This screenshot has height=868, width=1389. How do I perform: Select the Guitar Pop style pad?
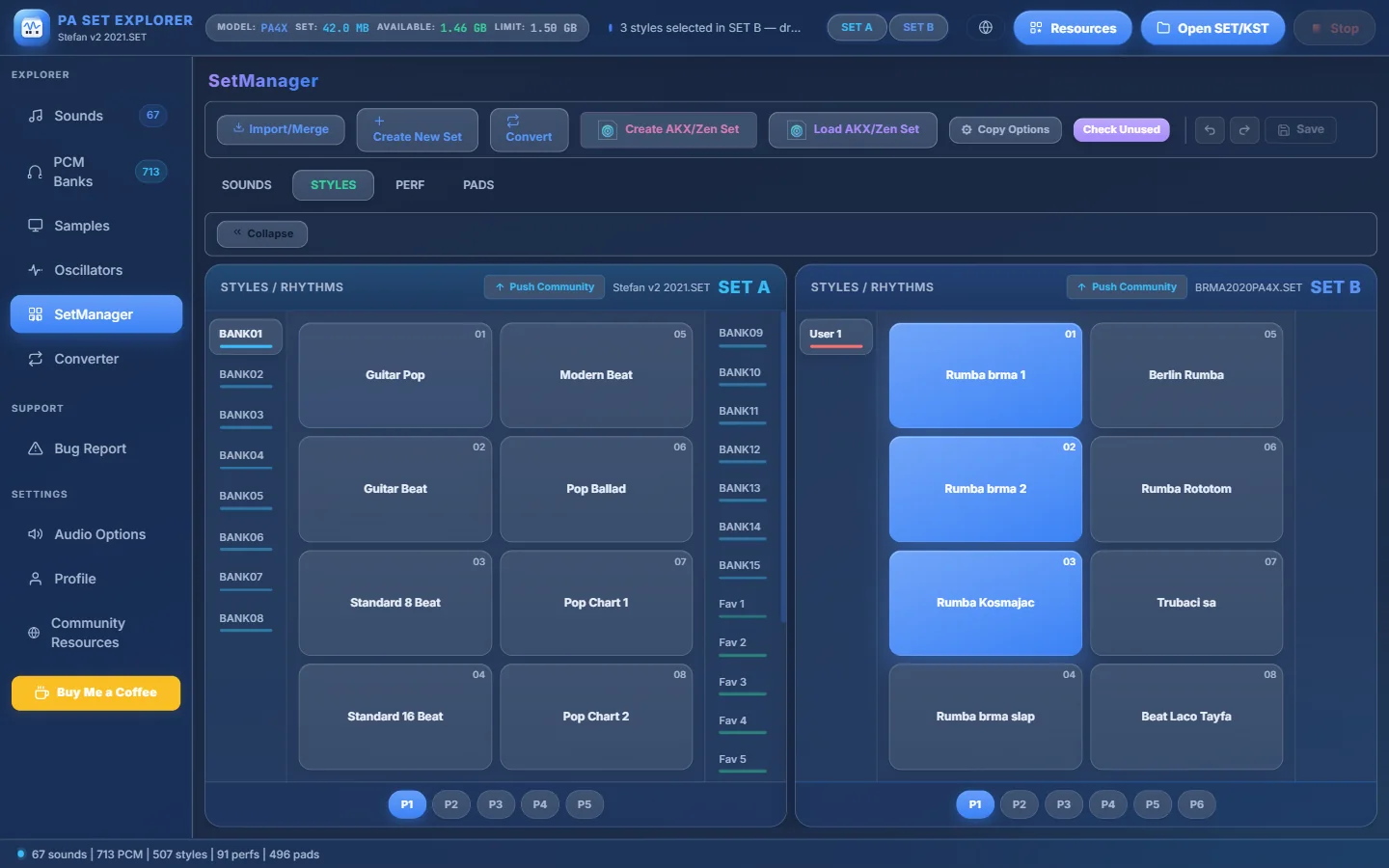(x=395, y=375)
